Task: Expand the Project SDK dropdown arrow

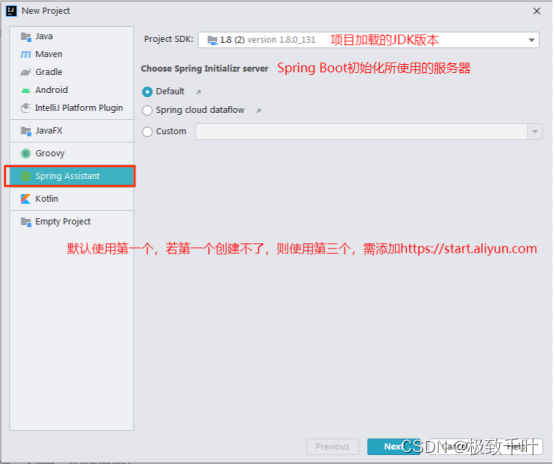Action: coord(531,40)
